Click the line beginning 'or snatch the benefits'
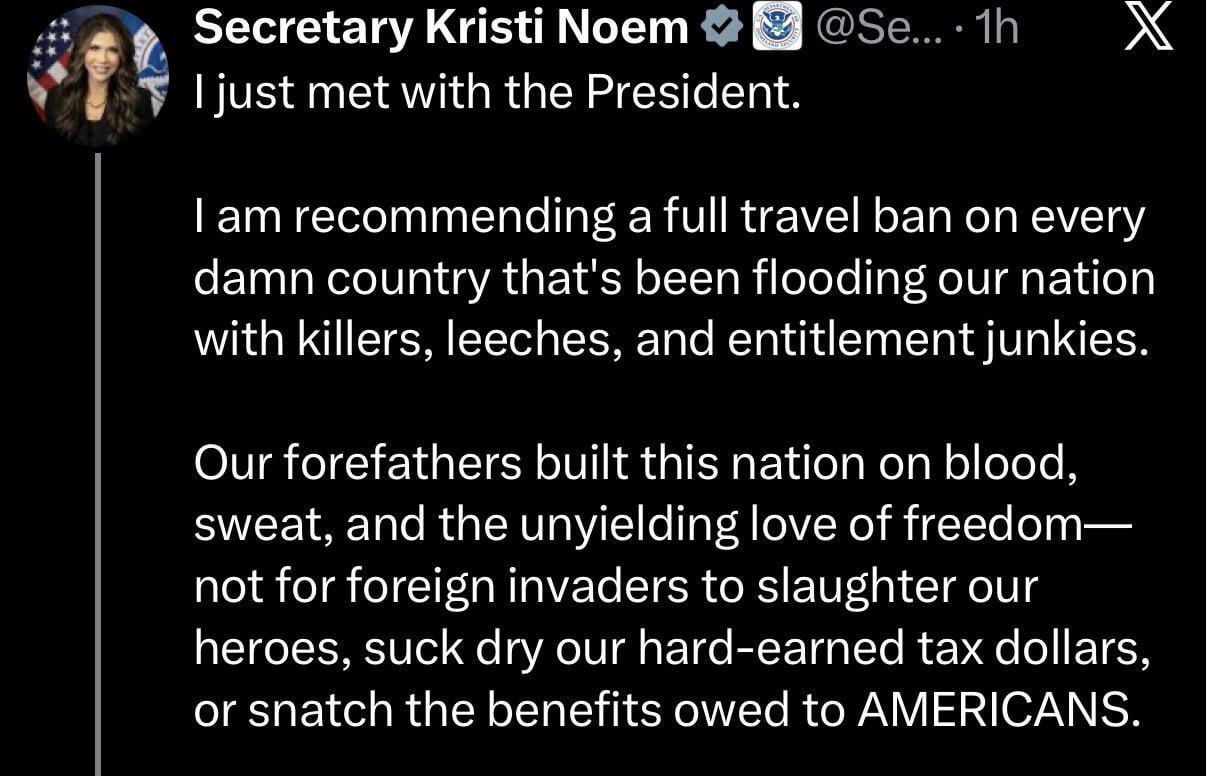 pyautogui.click(x=666, y=709)
